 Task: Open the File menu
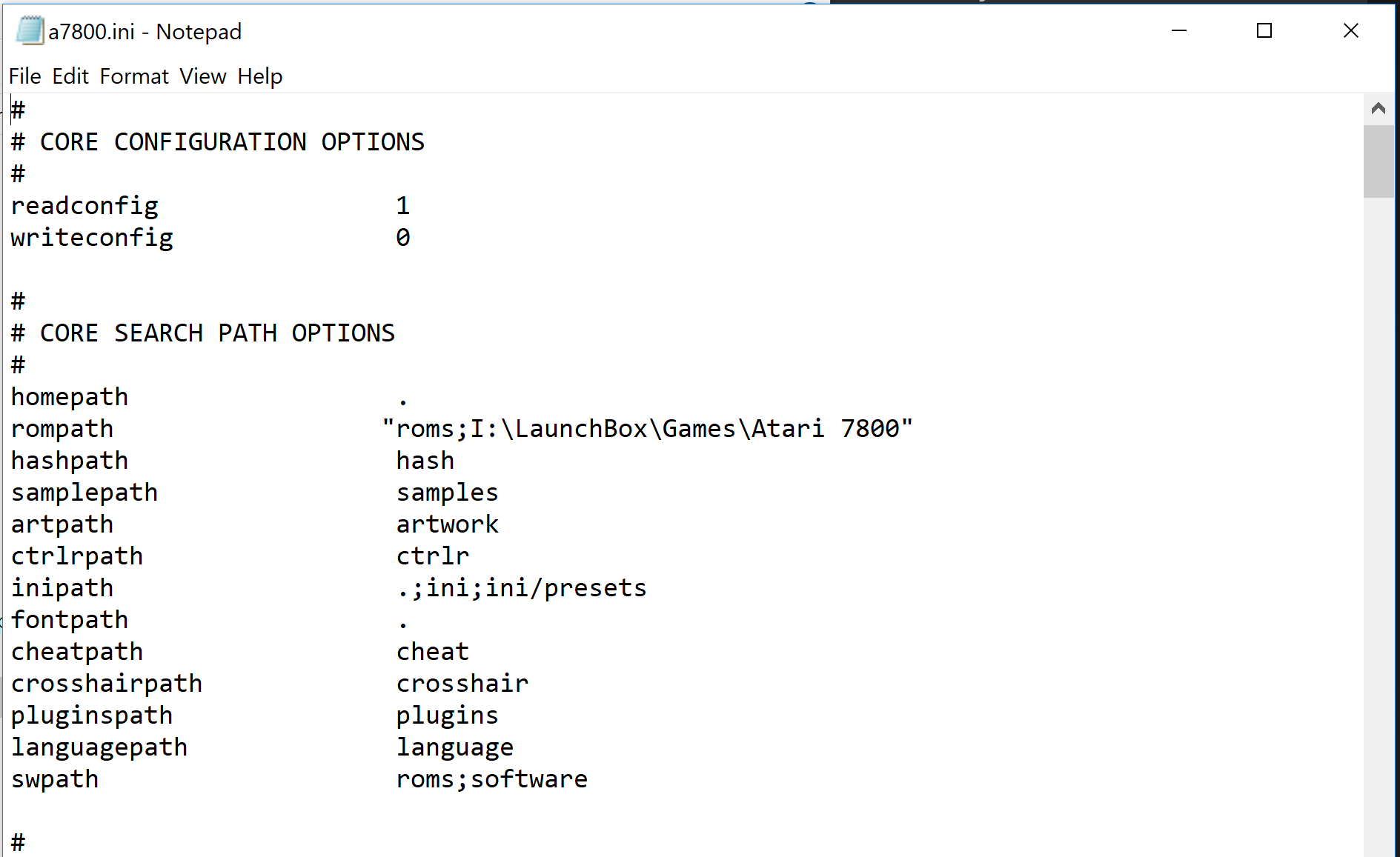[x=24, y=76]
